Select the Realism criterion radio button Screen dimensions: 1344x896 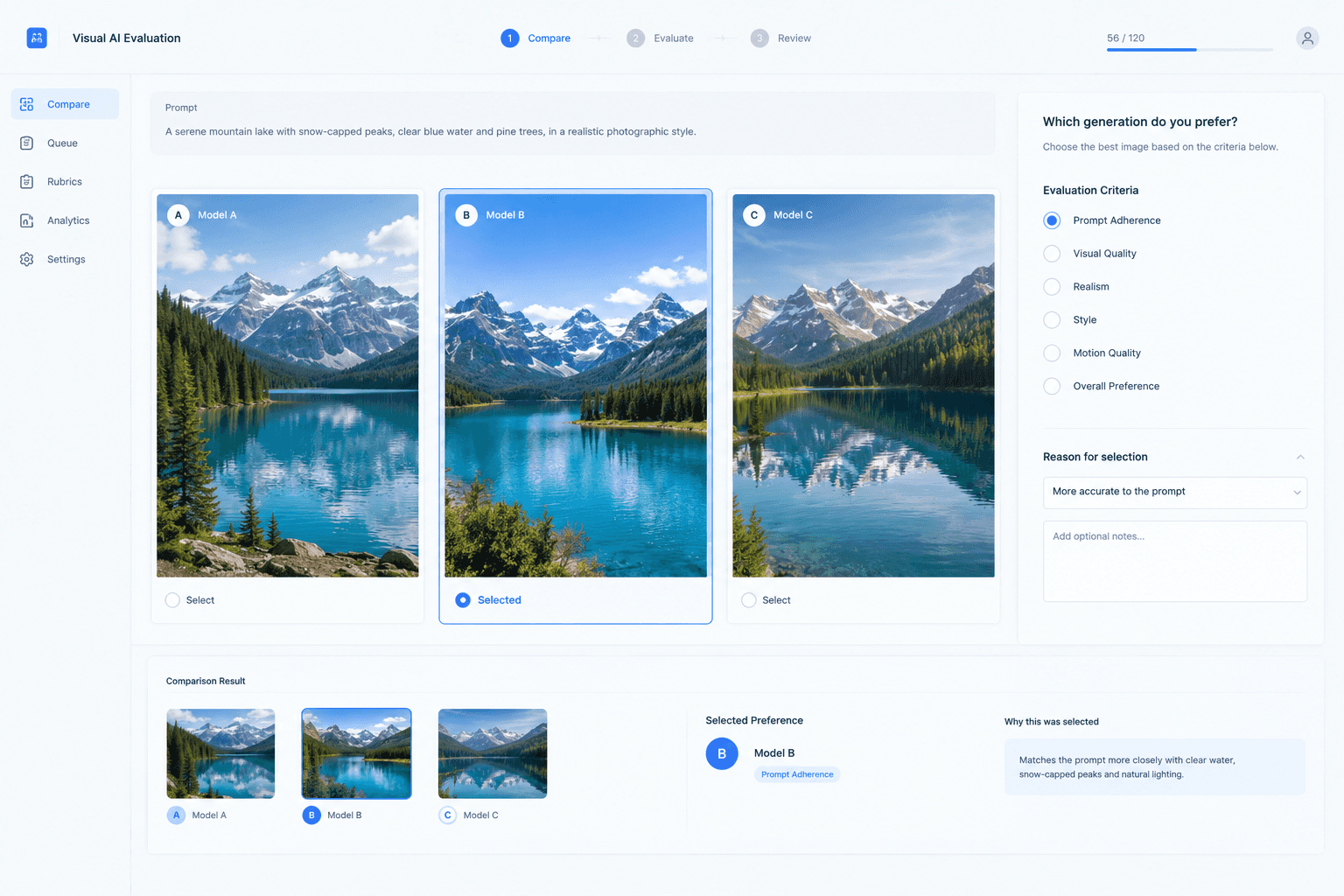1052,287
